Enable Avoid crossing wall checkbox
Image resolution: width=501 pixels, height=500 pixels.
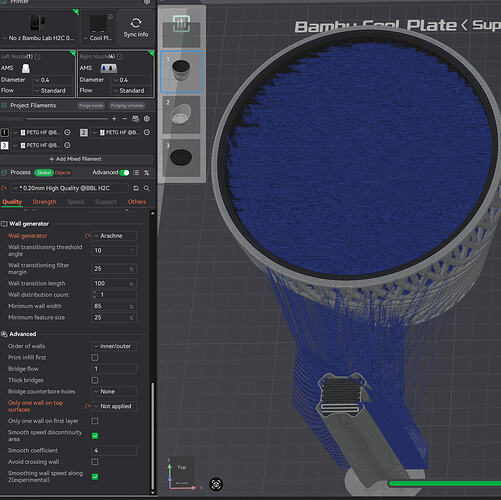[95, 462]
